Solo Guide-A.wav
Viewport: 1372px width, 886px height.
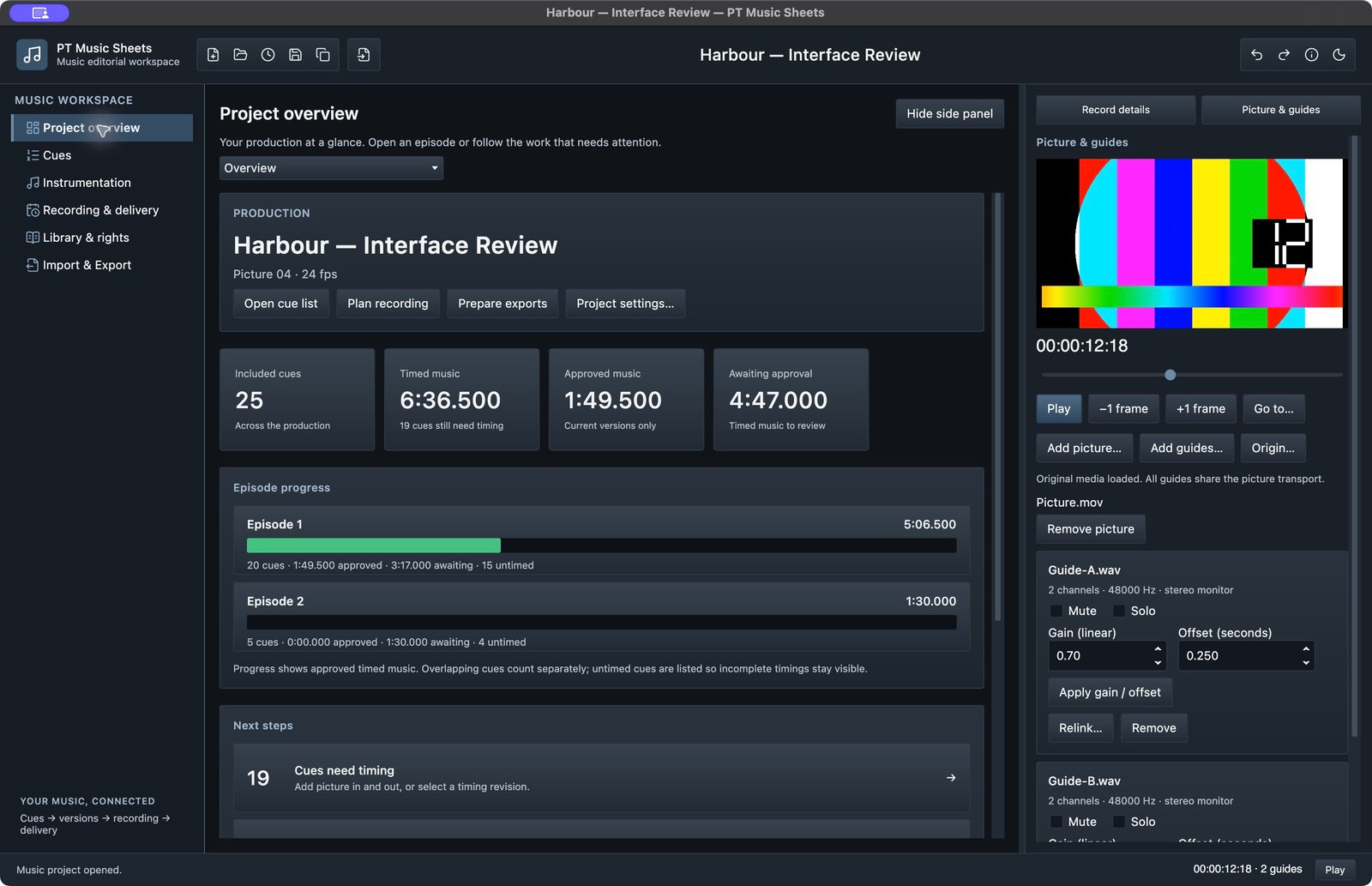point(1119,611)
